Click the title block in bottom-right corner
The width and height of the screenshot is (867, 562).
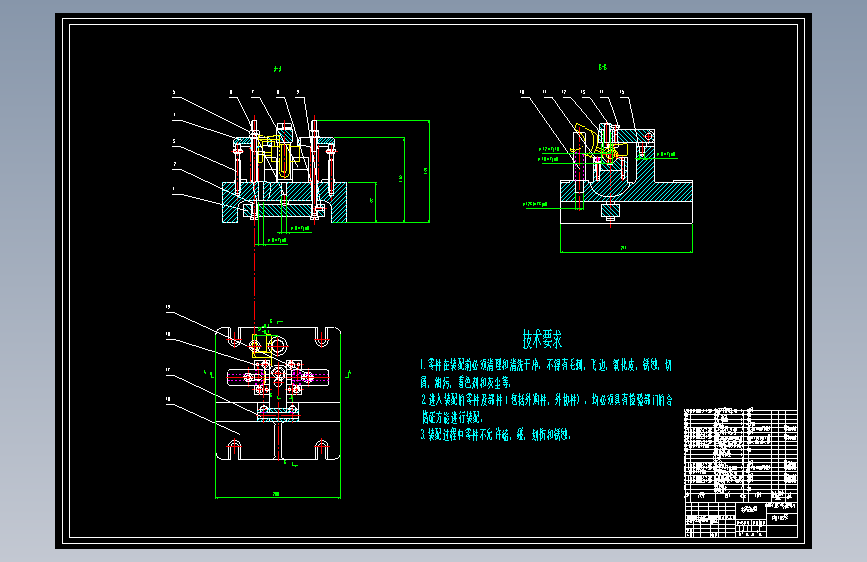click(x=741, y=519)
